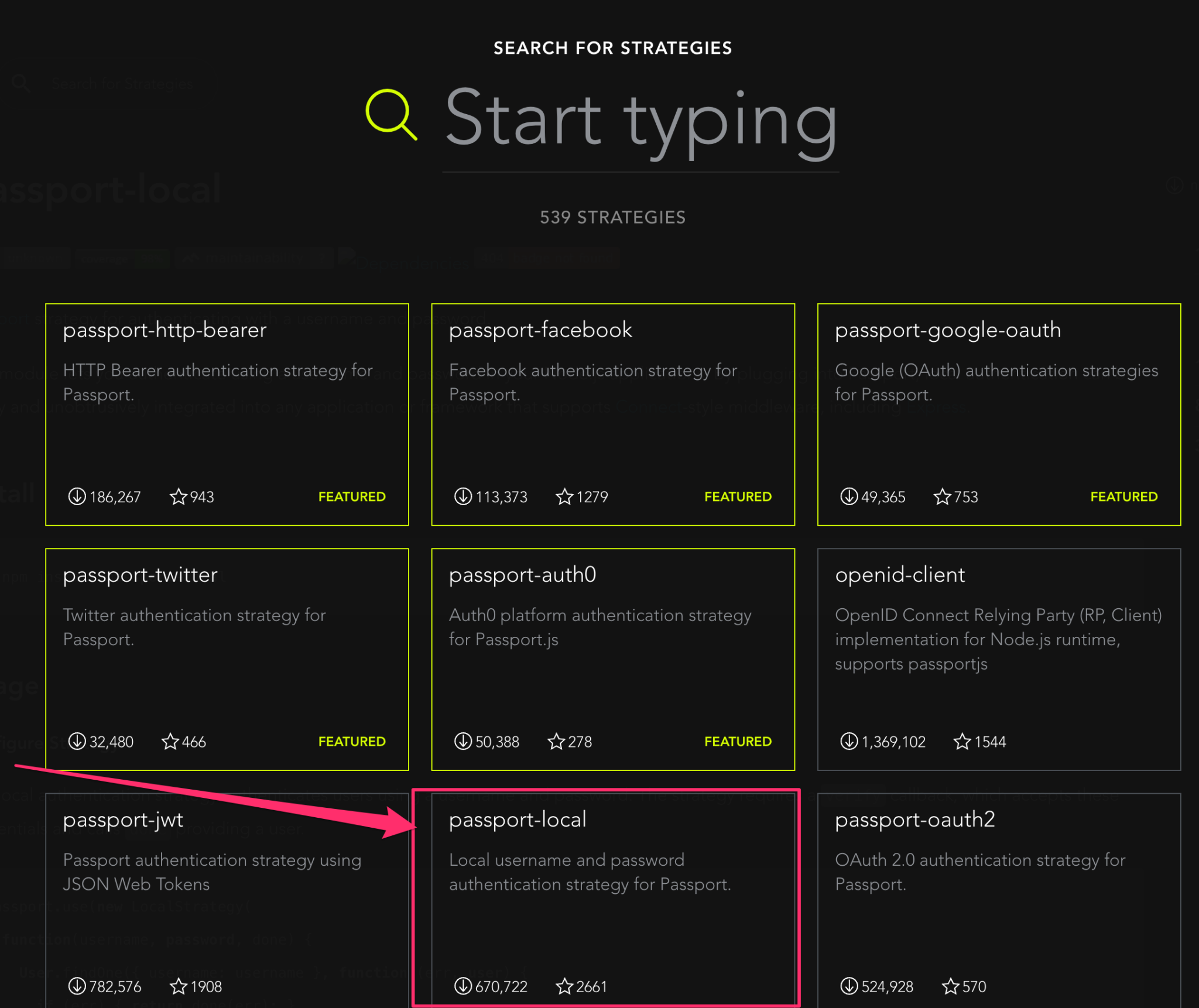This screenshot has width=1199, height=1008.
Task: Open the passport-facebook strategy title
Action: [540, 330]
